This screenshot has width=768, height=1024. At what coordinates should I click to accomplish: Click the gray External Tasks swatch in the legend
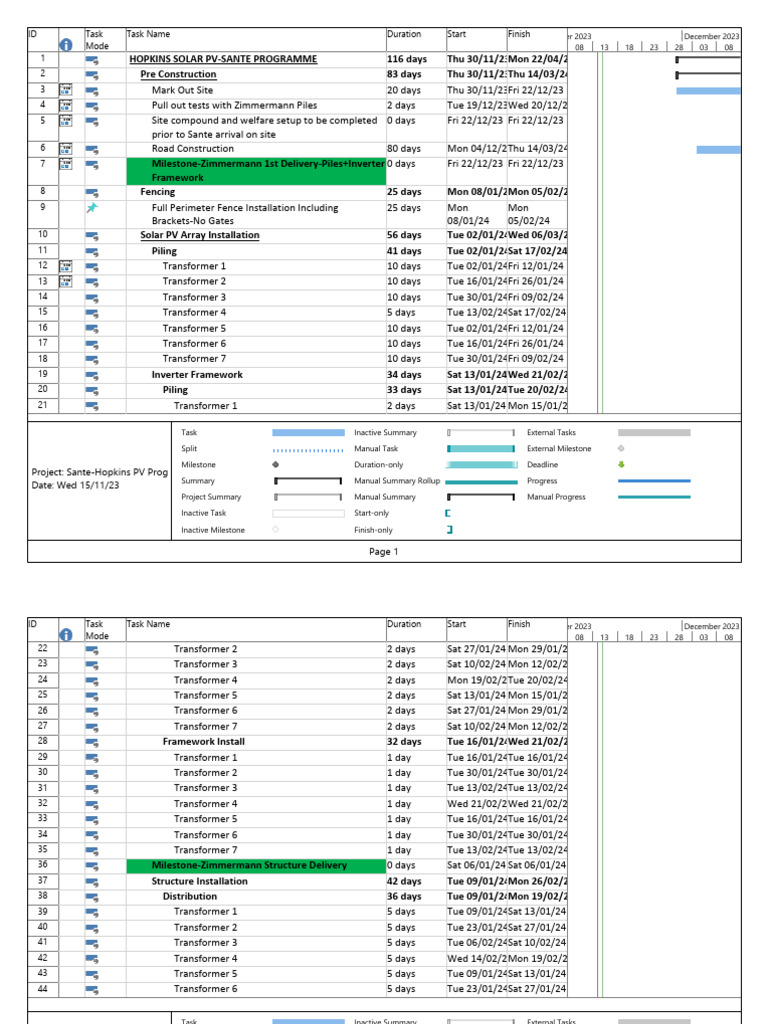654,432
